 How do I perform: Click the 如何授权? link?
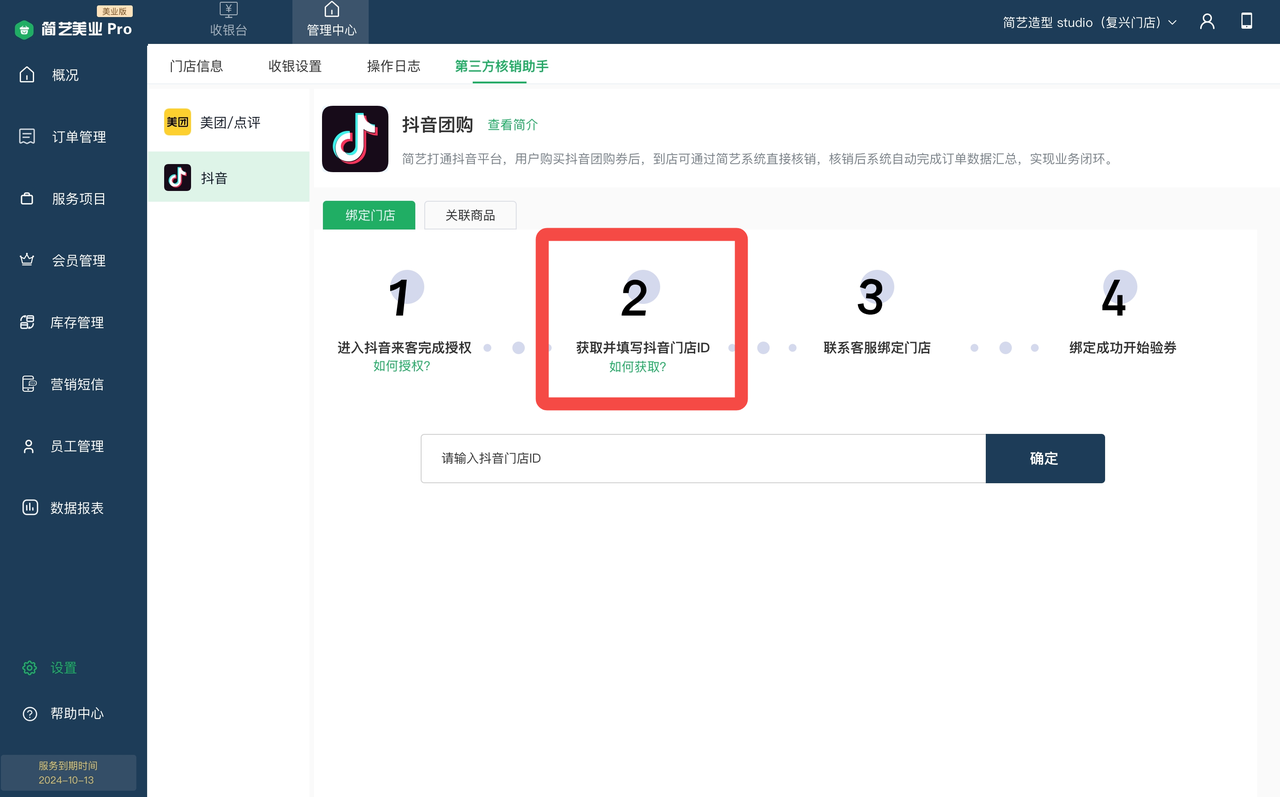pos(401,366)
